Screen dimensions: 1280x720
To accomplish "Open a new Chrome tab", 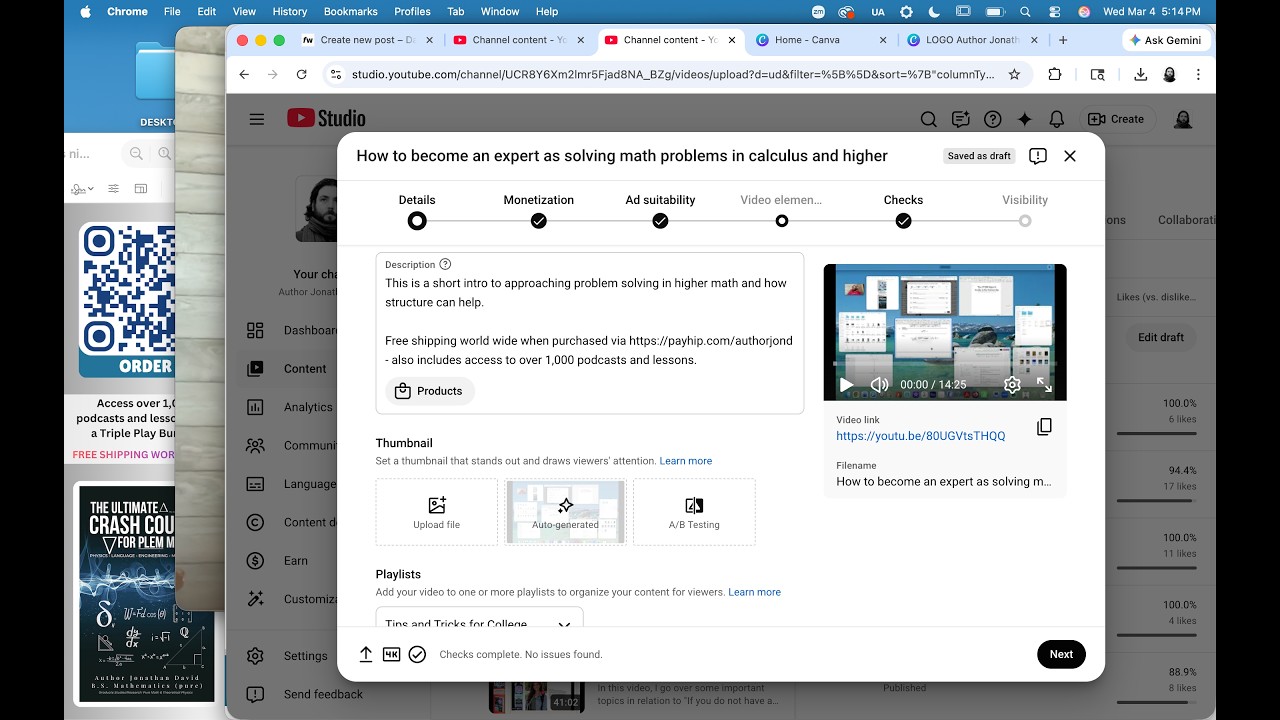I will click(x=1062, y=40).
